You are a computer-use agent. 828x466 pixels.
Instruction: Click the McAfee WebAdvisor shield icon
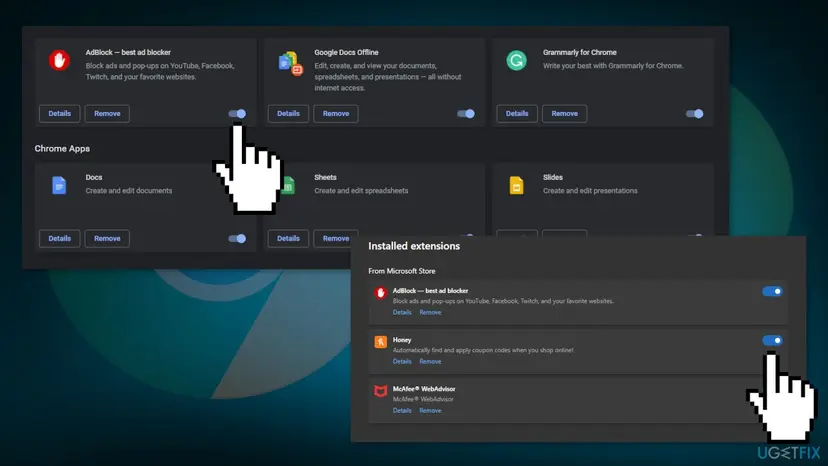[380, 391]
